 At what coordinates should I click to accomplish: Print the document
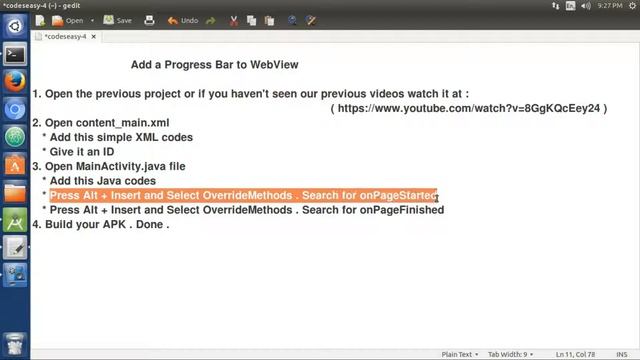pyautogui.click(x=149, y=20)
